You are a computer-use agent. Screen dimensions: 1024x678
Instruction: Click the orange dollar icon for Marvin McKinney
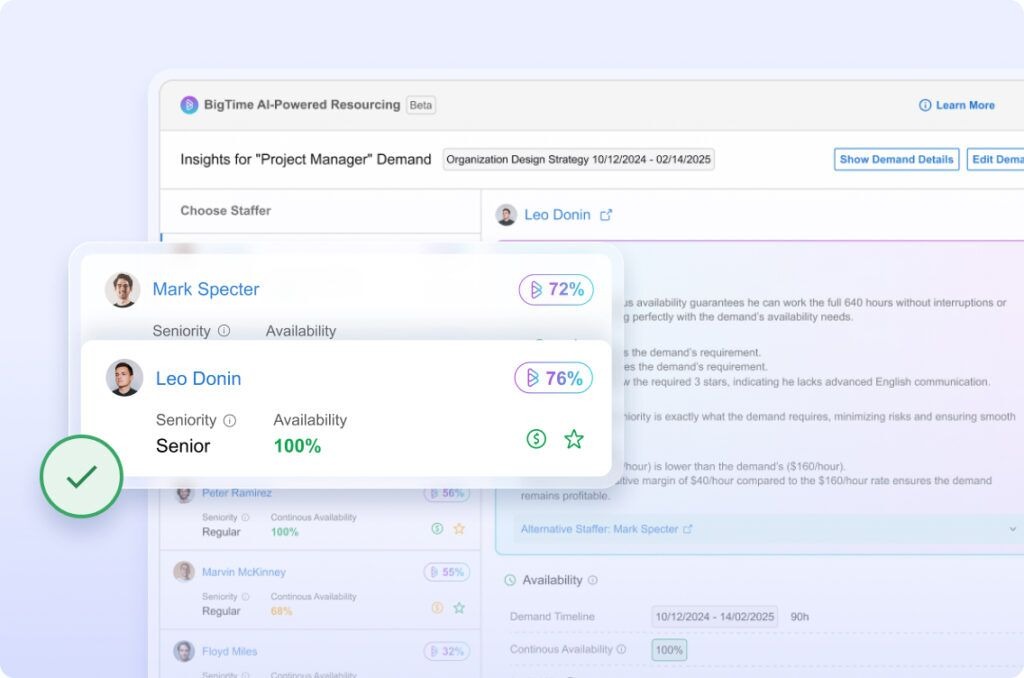coord(437,608)
